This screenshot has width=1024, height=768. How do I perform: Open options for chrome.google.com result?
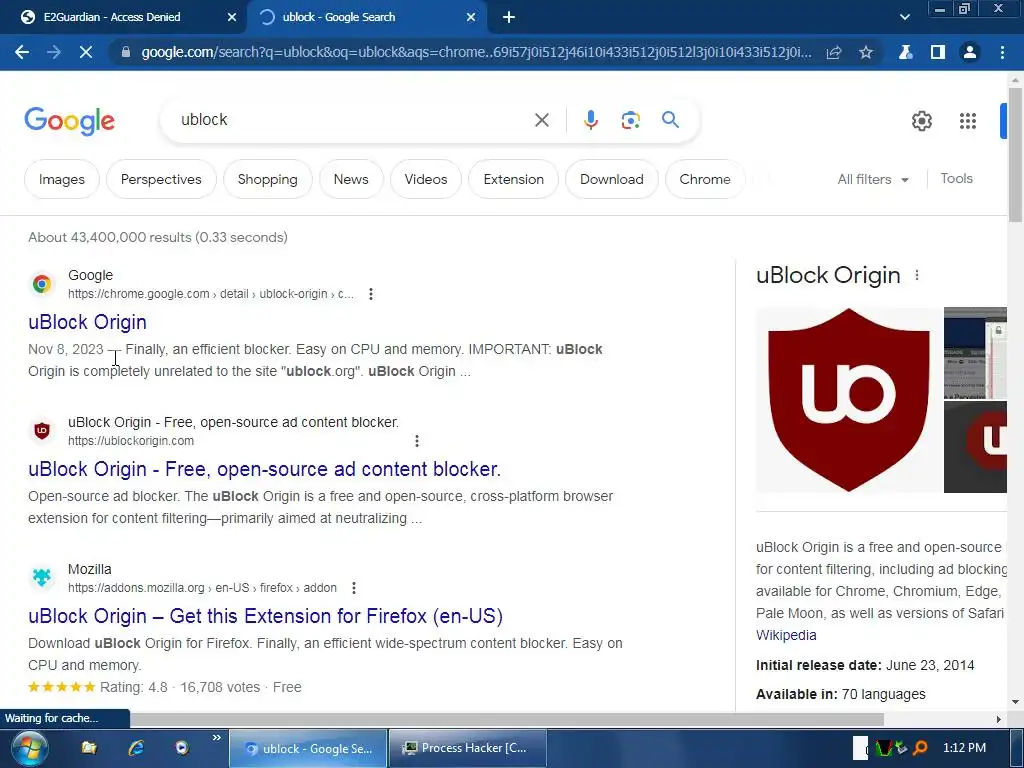(x=371, y=294)
